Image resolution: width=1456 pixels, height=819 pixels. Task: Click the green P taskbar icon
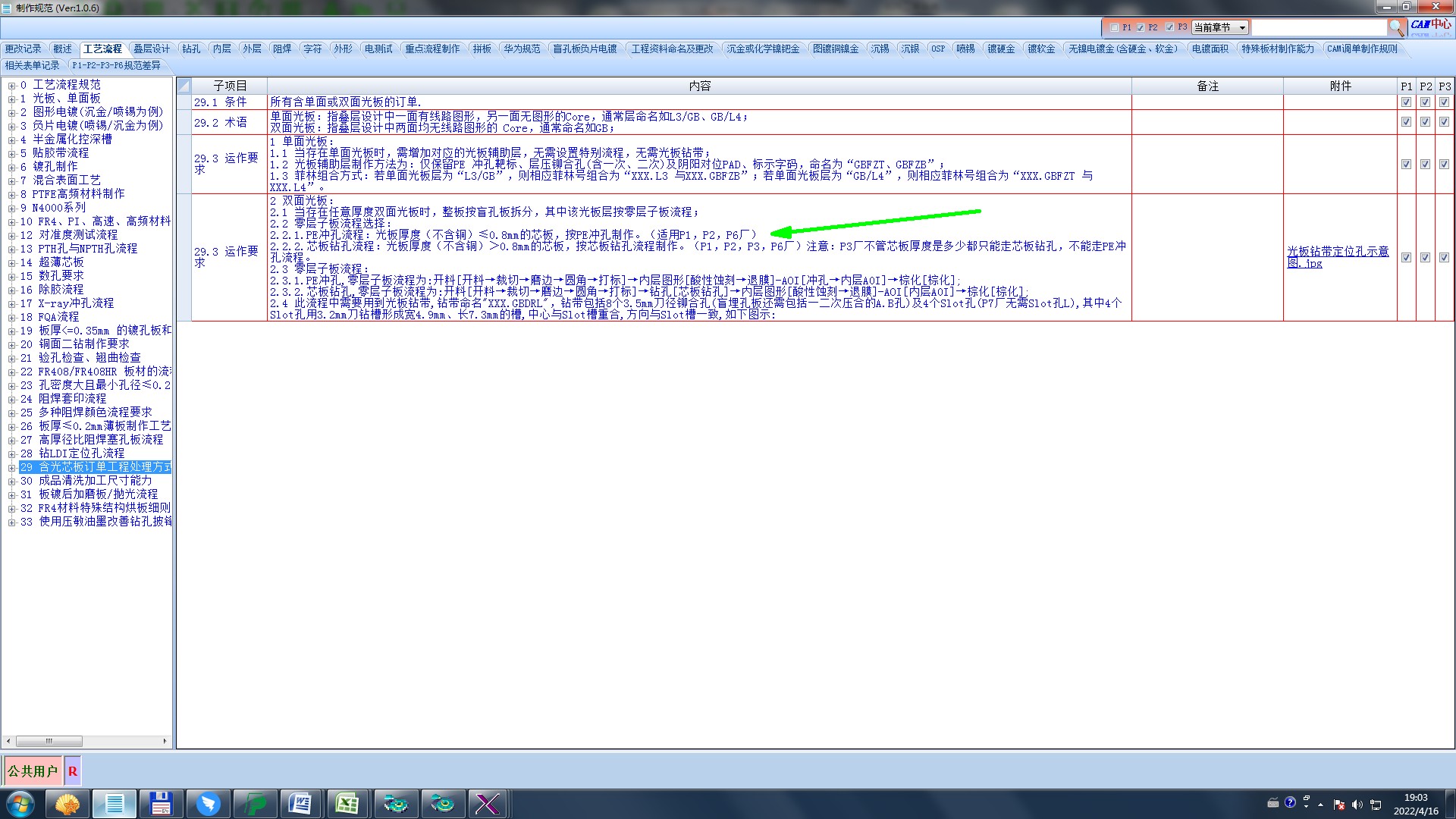[254, 804]
